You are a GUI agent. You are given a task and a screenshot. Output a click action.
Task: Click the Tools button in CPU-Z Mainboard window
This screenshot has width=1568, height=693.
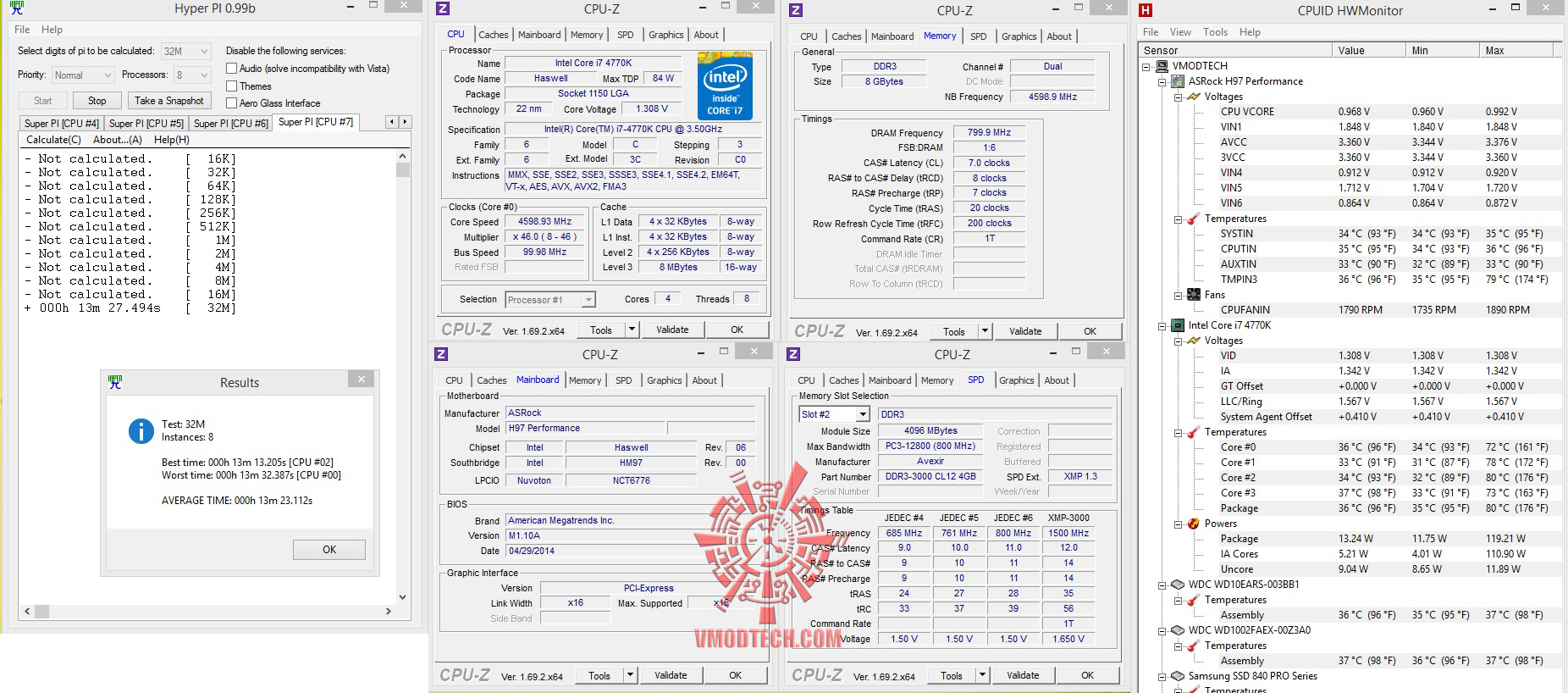[x=599, y=675]
